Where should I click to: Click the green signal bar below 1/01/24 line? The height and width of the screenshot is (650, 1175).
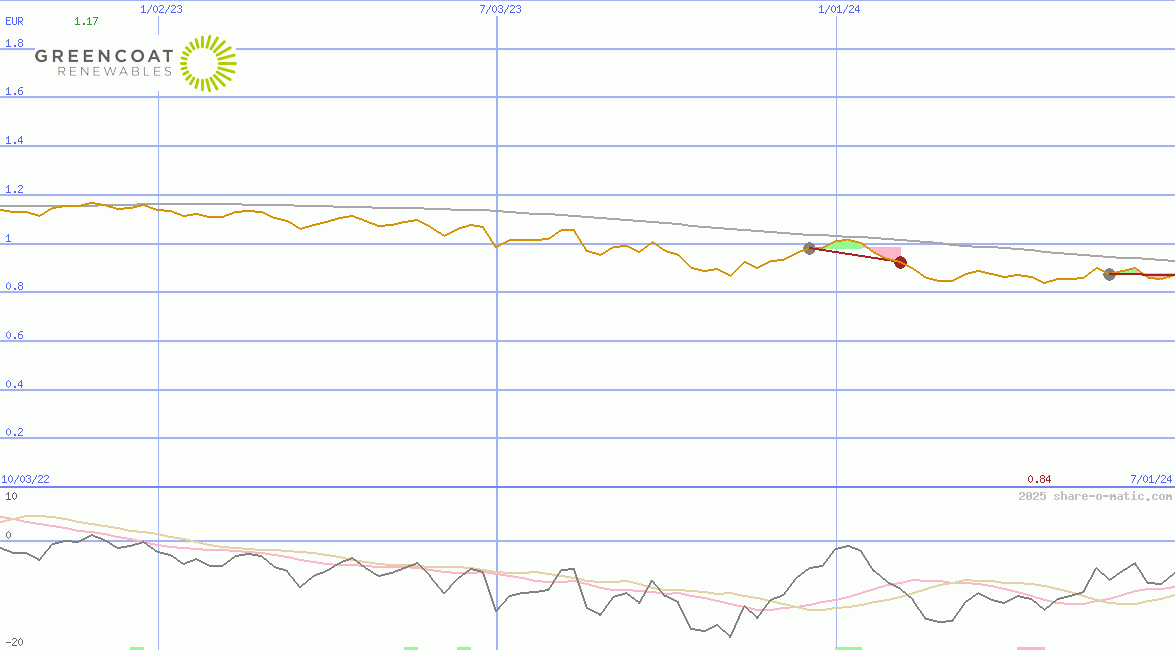(848, 647)
